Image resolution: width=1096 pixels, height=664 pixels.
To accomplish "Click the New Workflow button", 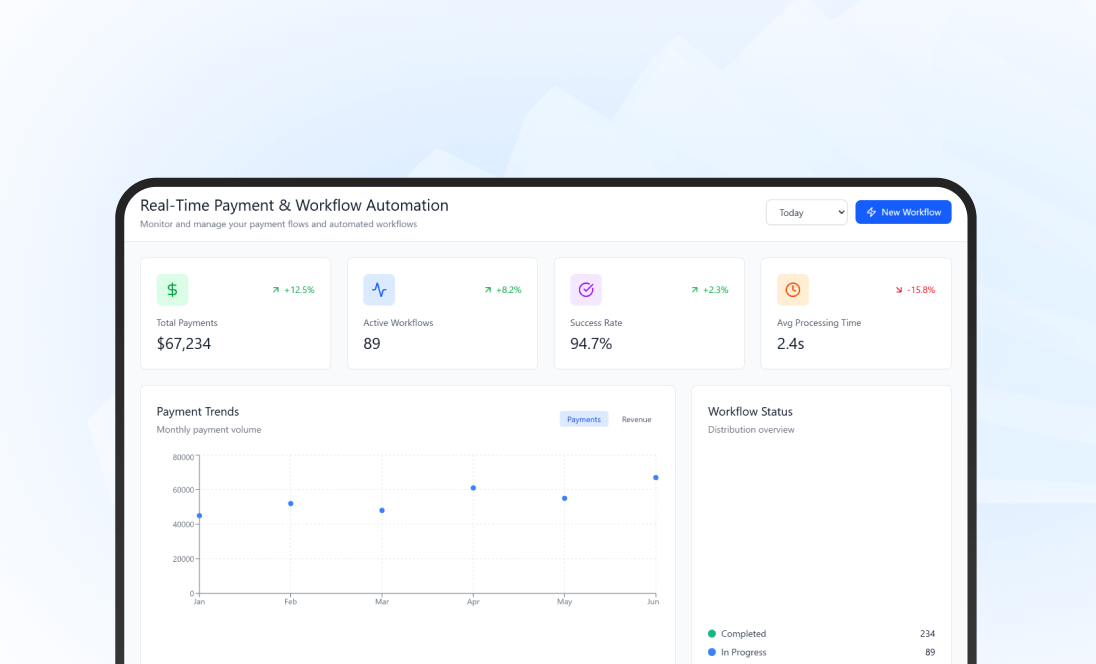I will tap(903, 212).
